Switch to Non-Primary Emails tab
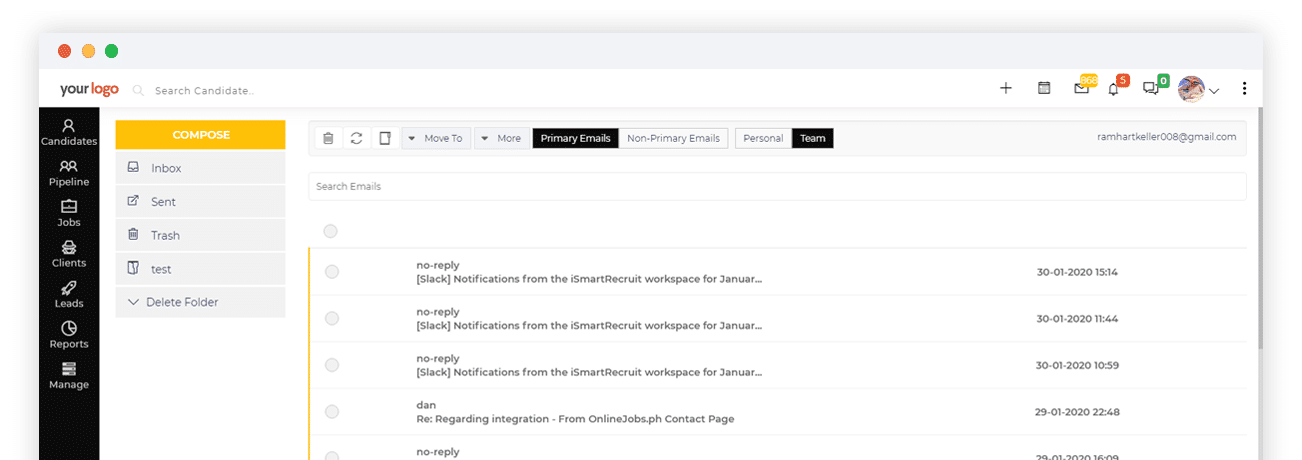The image size is (1302, 460). pos(673,138)
